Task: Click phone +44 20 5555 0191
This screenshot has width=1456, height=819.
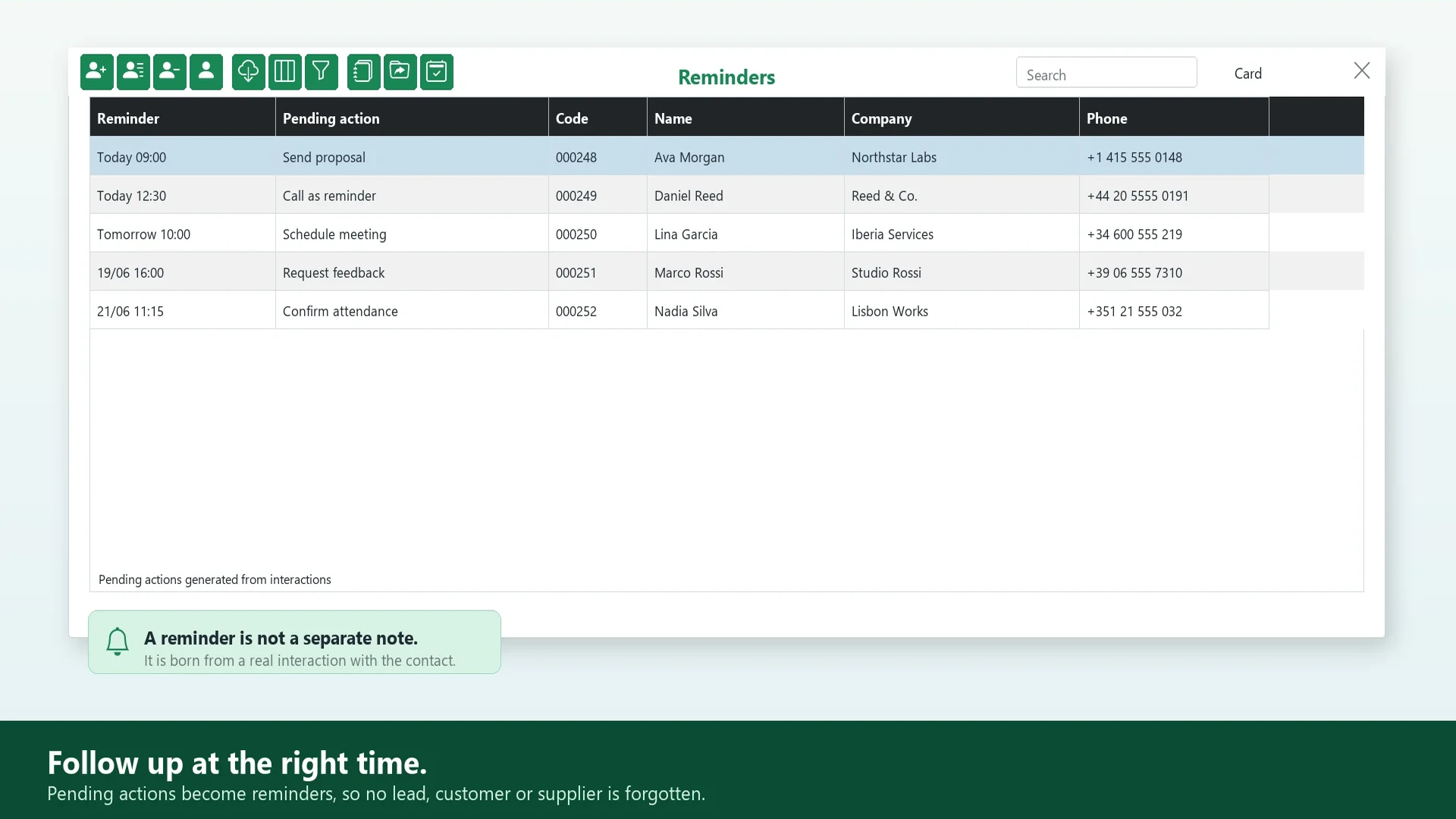Action: pos(1174,196)
